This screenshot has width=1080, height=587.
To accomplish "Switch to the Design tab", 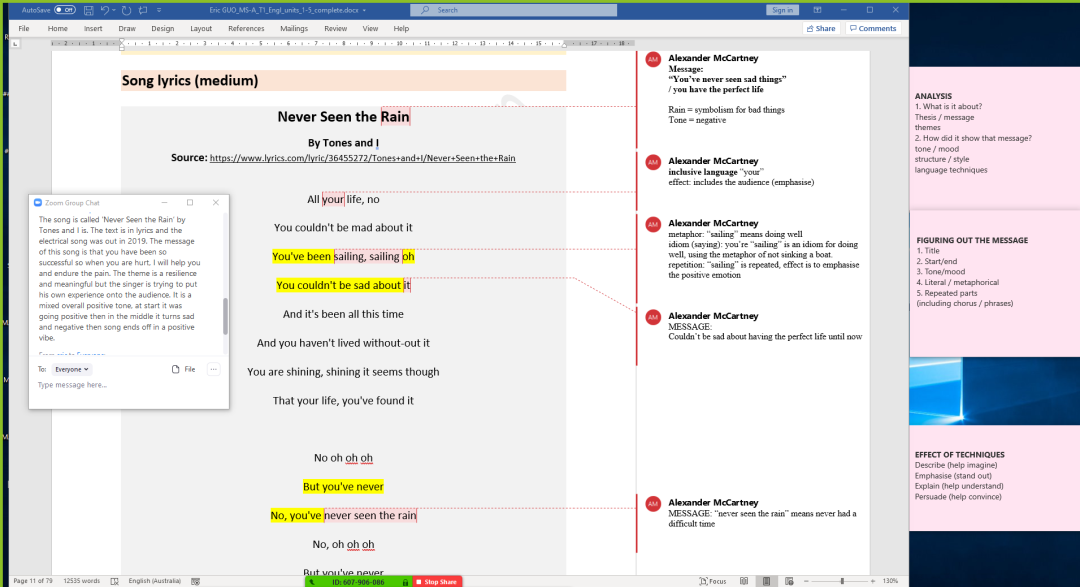I will click(x=163, y=28).
